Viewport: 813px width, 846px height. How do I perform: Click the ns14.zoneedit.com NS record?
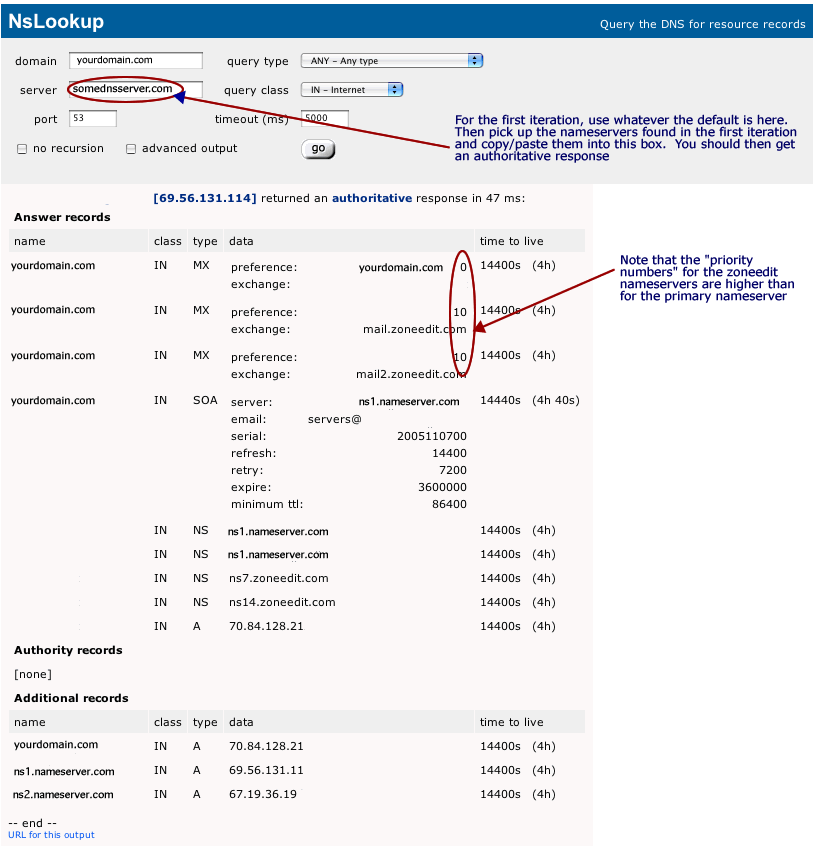point(281,602)
